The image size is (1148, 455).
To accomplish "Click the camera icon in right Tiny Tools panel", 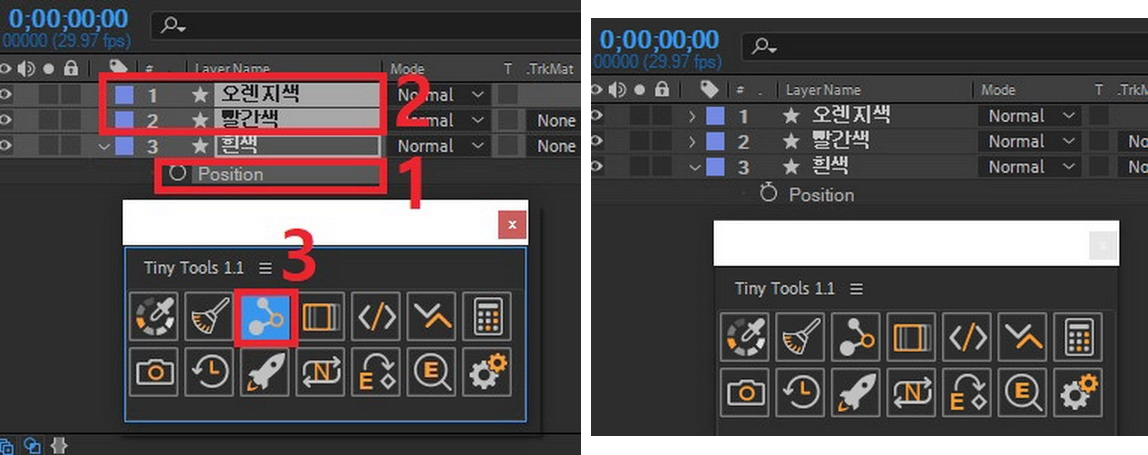I will coord(745,393).
